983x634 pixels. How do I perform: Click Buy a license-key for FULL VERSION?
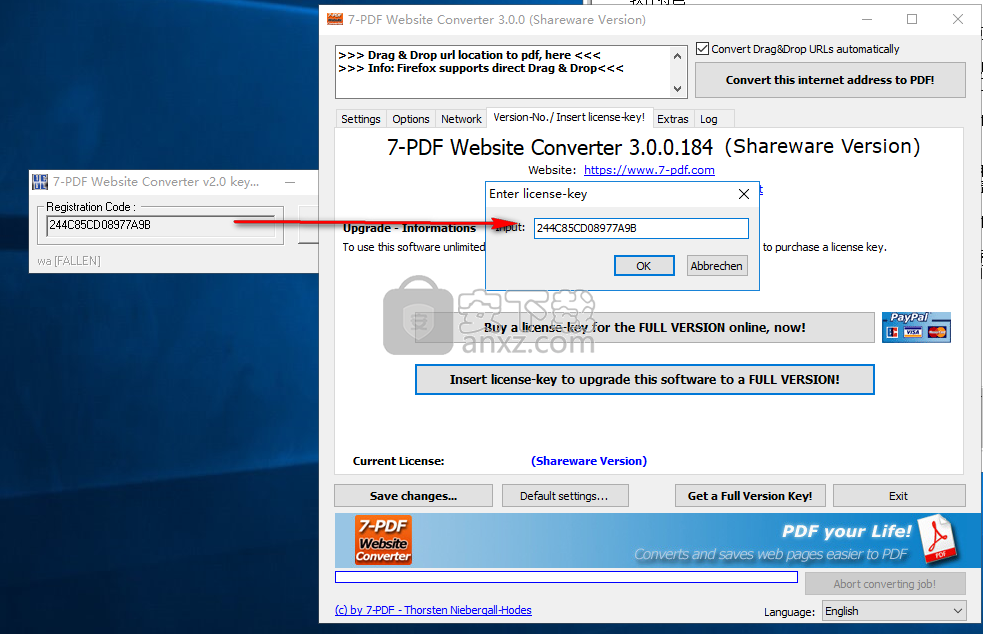[x=644, y=327]
